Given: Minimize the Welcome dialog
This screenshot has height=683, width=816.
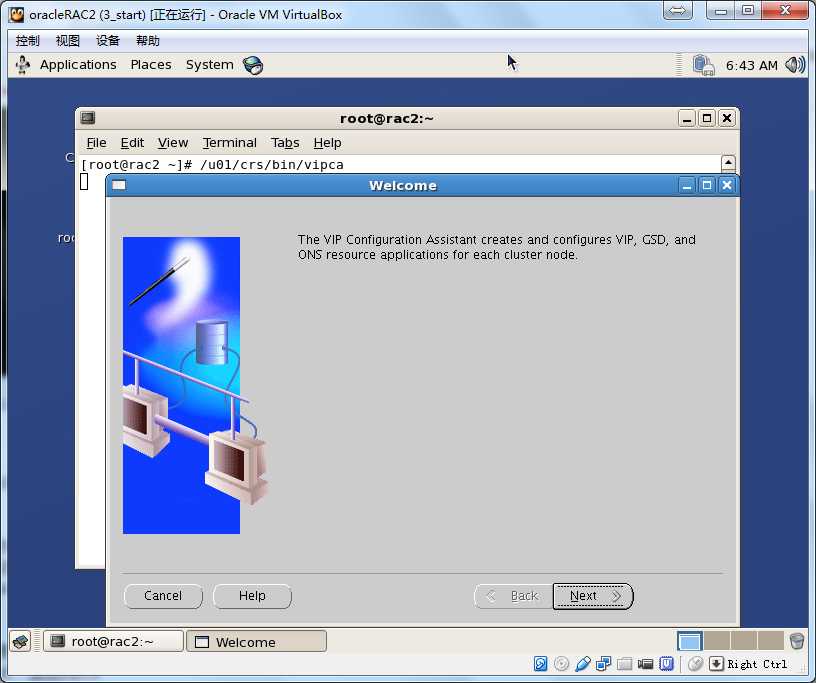Looking at the screenshot, I should click(687, 185).
